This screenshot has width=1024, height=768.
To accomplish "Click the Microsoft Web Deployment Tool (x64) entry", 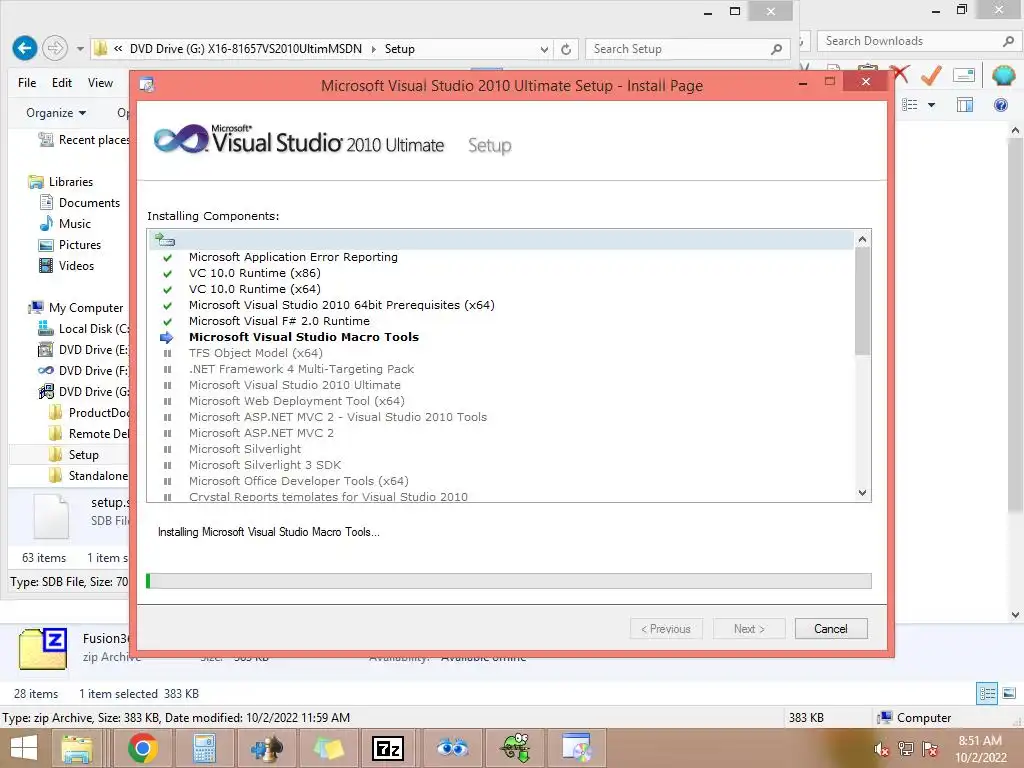I will [x=296, y=401].
